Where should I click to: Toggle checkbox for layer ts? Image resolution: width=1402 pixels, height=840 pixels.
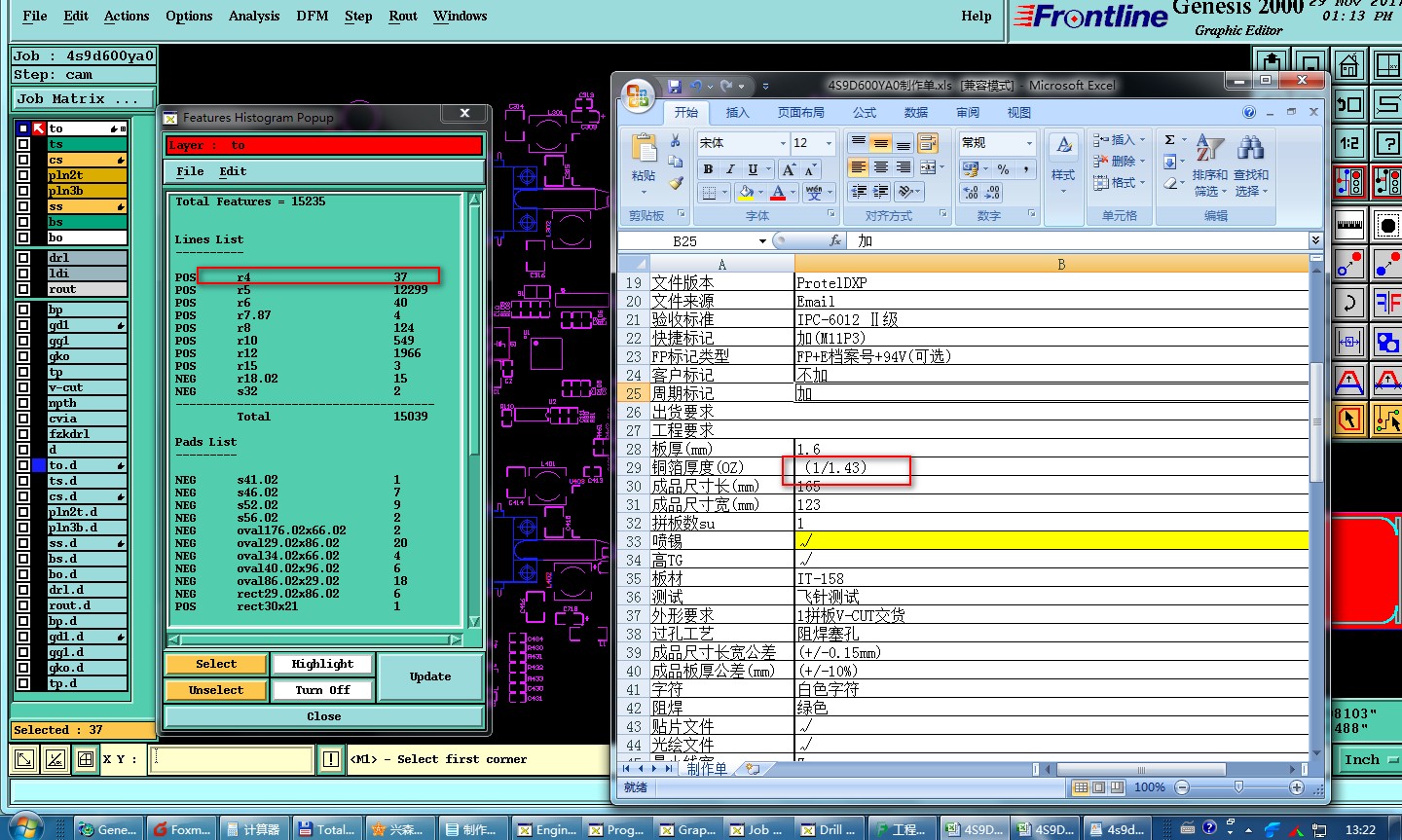(x=23, y=144)
